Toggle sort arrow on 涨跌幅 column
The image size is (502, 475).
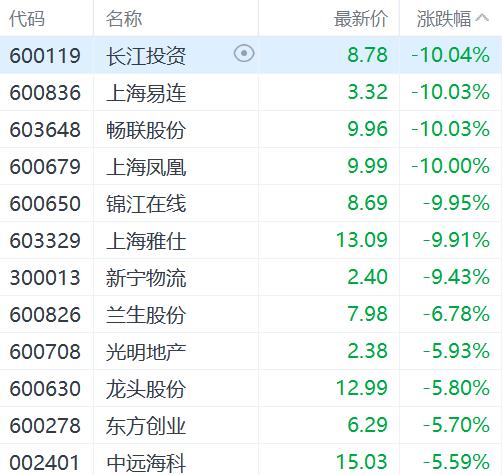click(x=482, y=18)
